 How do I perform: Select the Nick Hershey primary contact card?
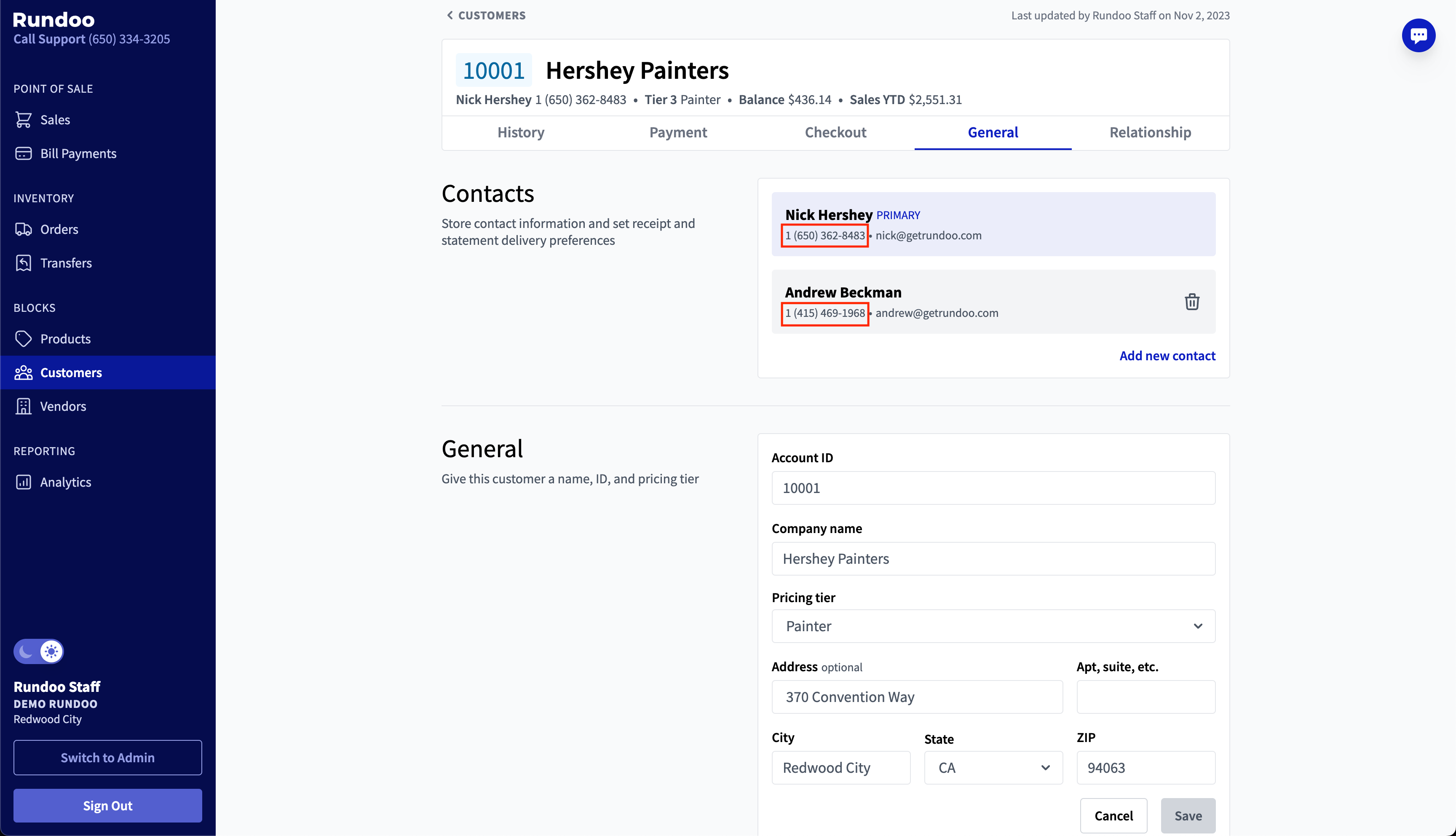point(993,224)
